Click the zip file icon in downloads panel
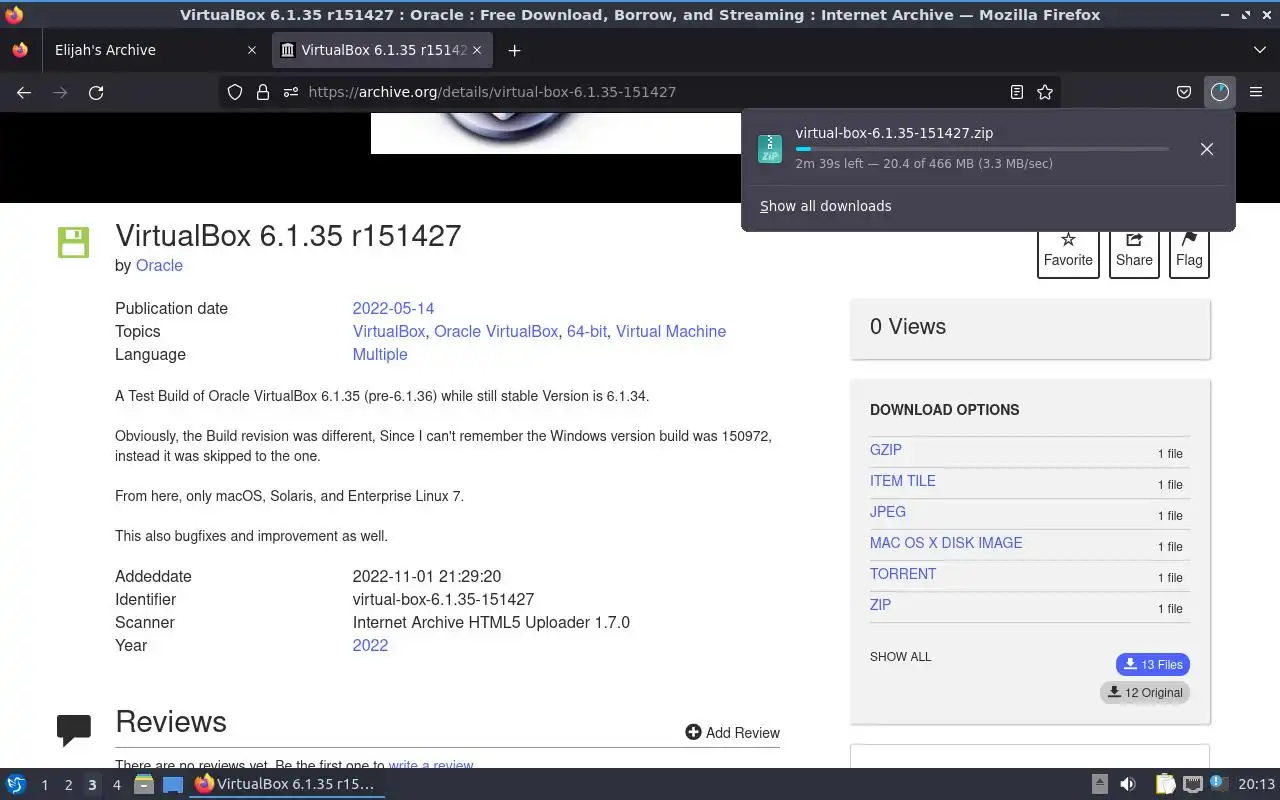Image resolution: width=1280 pixels, height=800 pixels. [770, 149]
